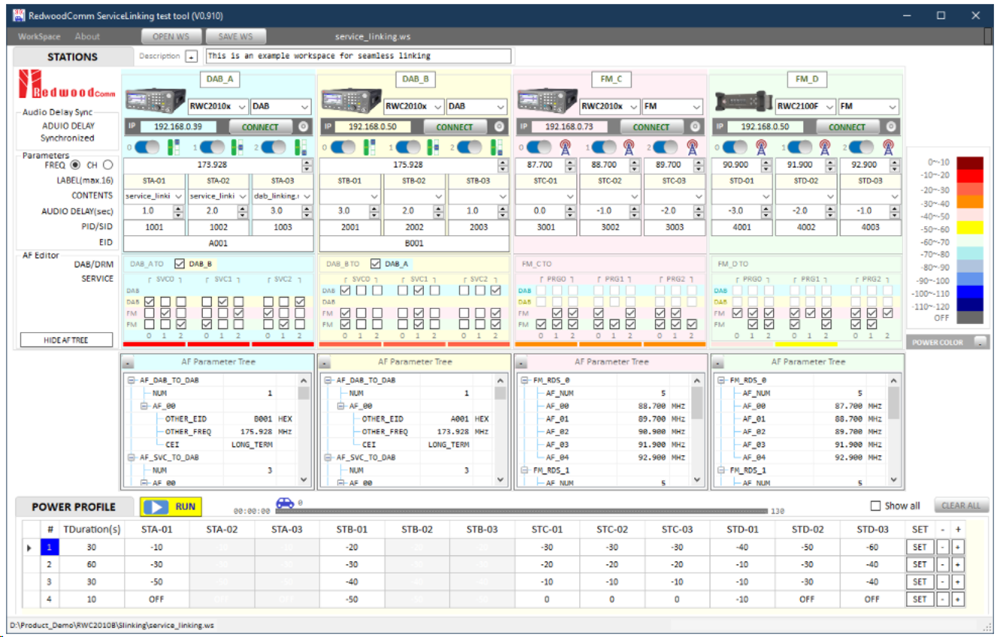Select the CH radio button
Image resolution: width=995 pixels, height=637 pixels.
pos(108,164)
